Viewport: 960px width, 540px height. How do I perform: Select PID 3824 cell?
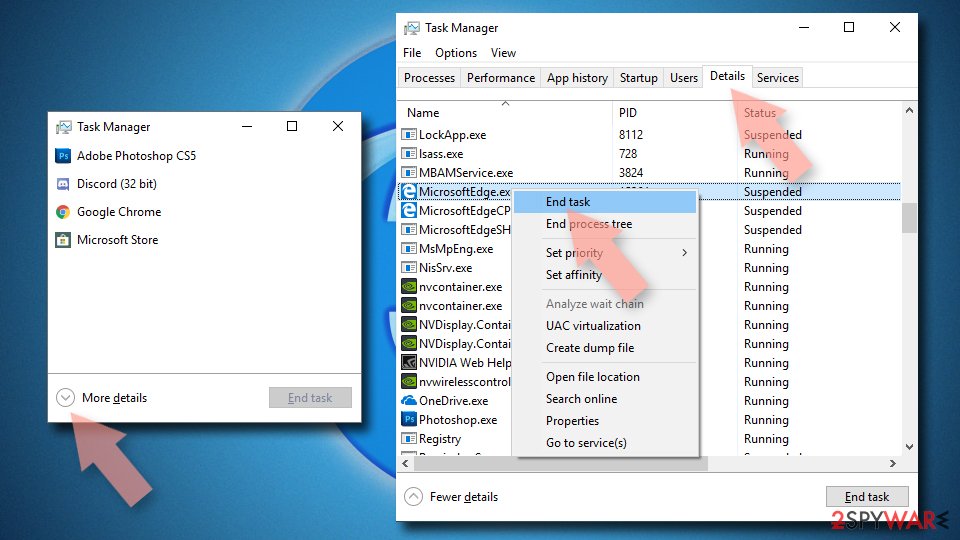[631, 173]
